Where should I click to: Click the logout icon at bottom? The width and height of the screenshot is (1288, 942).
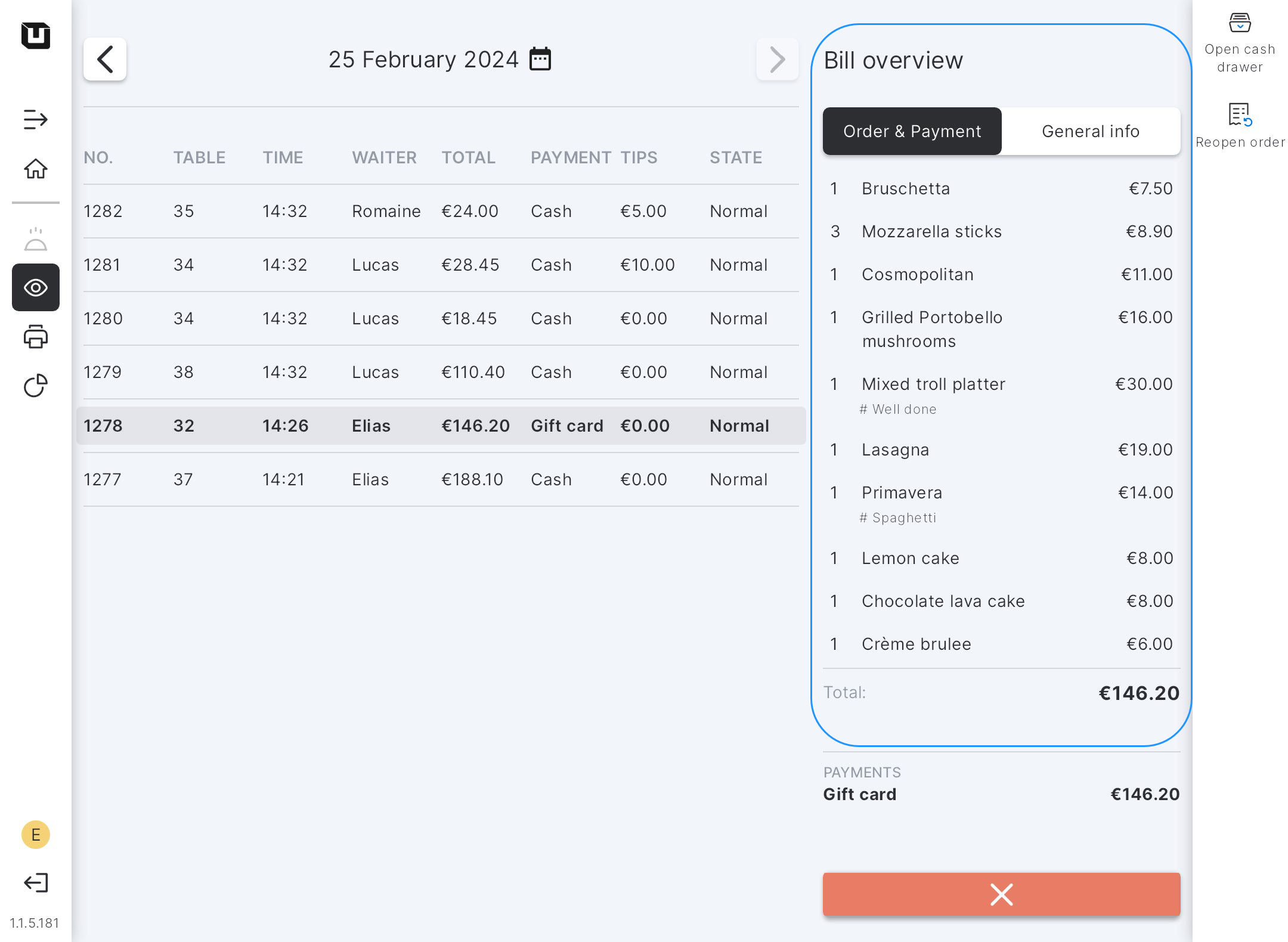tap(36, 882)
